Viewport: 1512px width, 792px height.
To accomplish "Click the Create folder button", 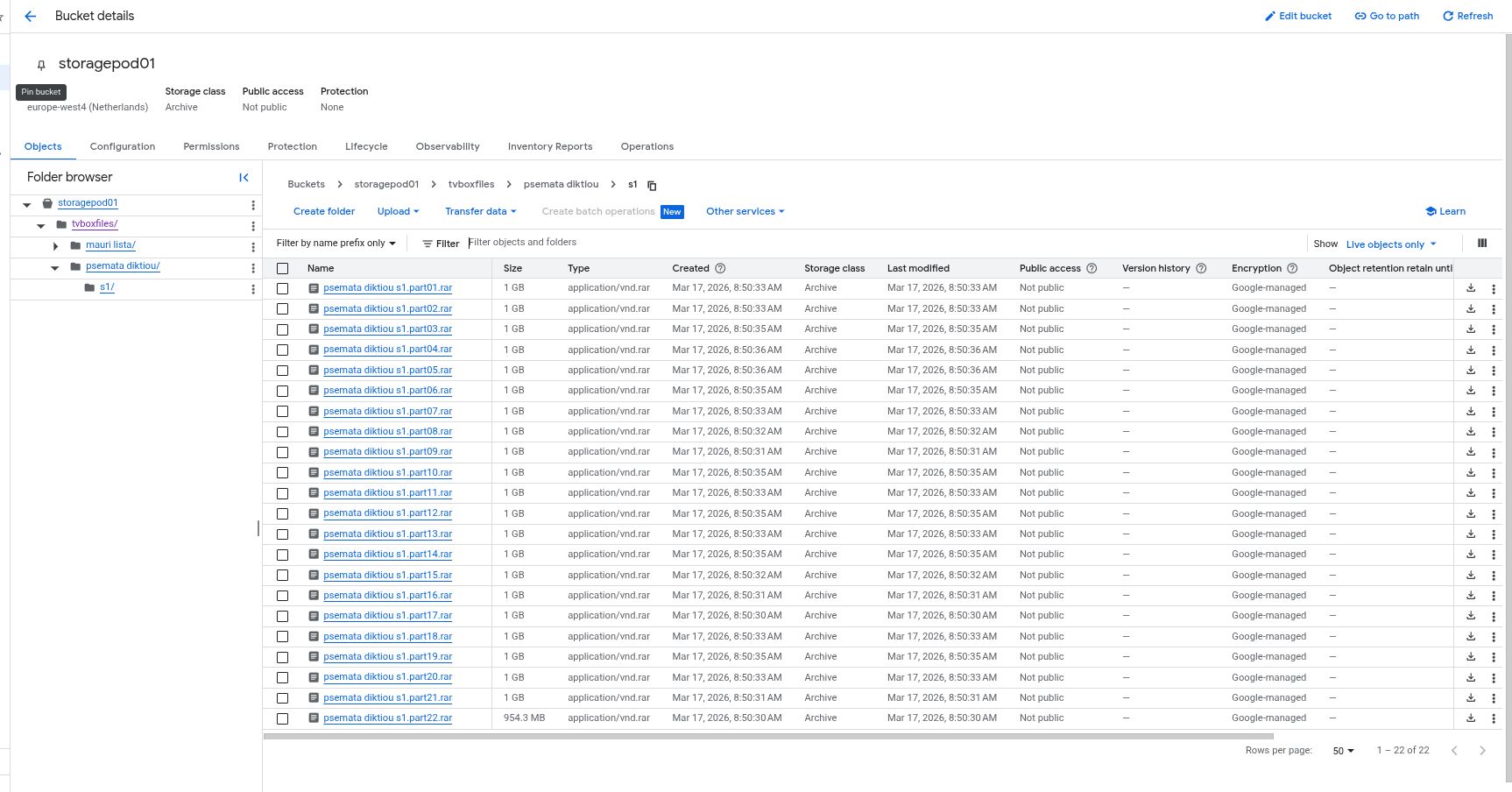I will (323, 211).
